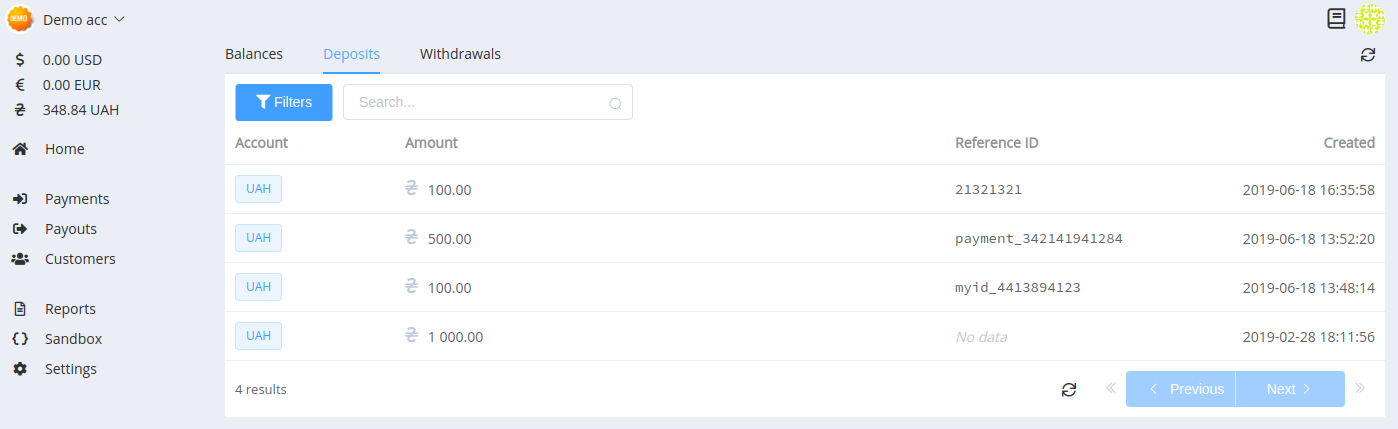
Task: Click the search magnifier icon
Action: (x=615, y=103)
